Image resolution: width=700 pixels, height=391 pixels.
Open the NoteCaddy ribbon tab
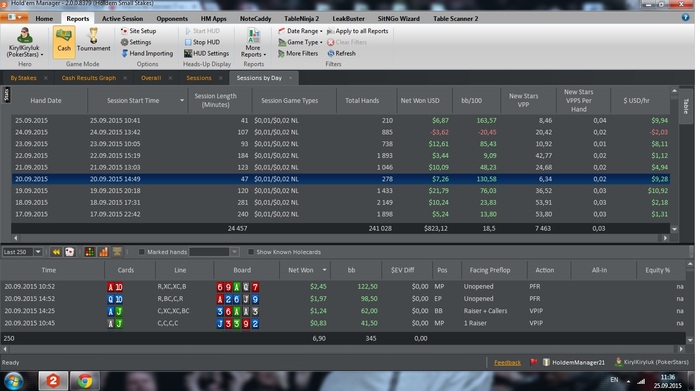pyautogui.click(x=255, y=18)
